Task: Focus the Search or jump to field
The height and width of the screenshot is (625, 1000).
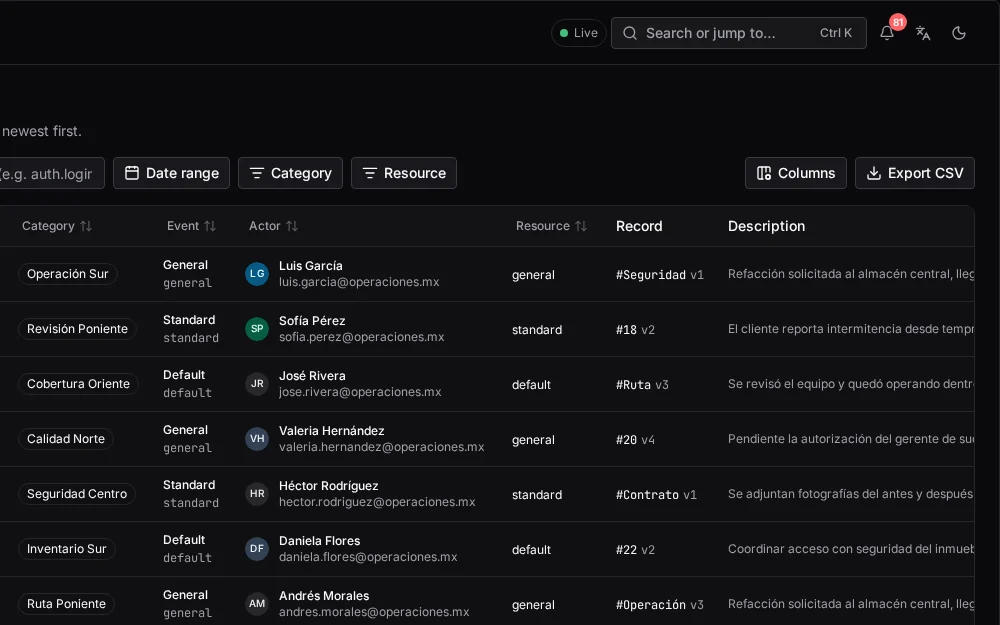Action: click(x=739, y=33)
